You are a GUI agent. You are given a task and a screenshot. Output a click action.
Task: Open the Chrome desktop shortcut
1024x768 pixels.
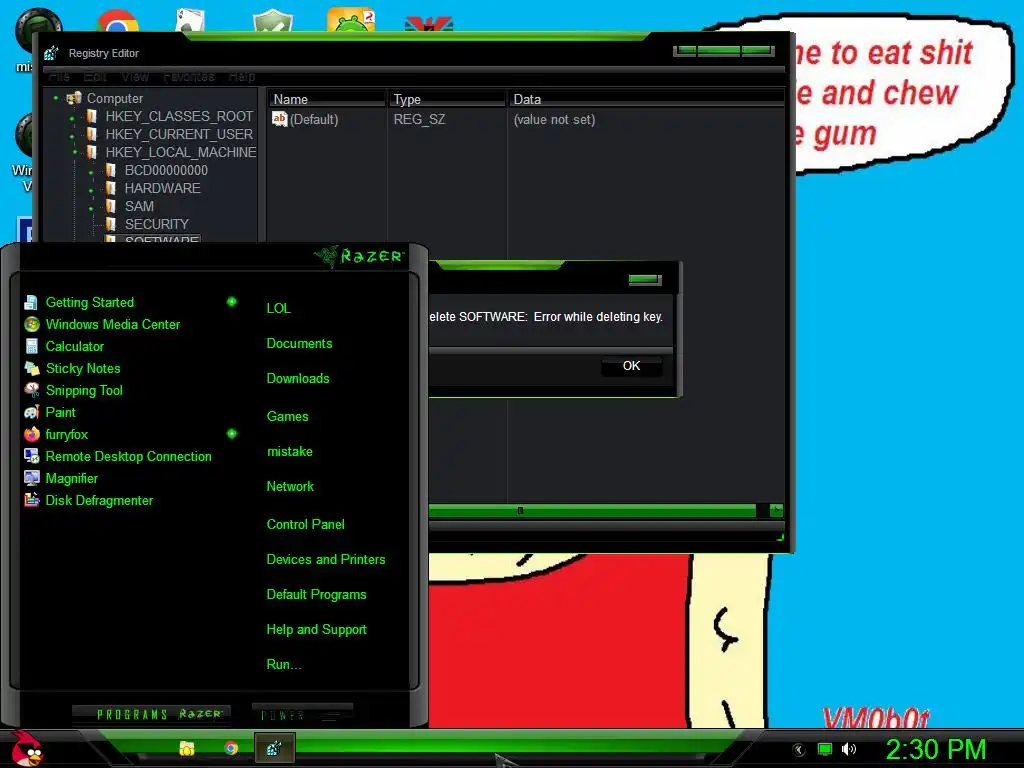pos(118,22)
